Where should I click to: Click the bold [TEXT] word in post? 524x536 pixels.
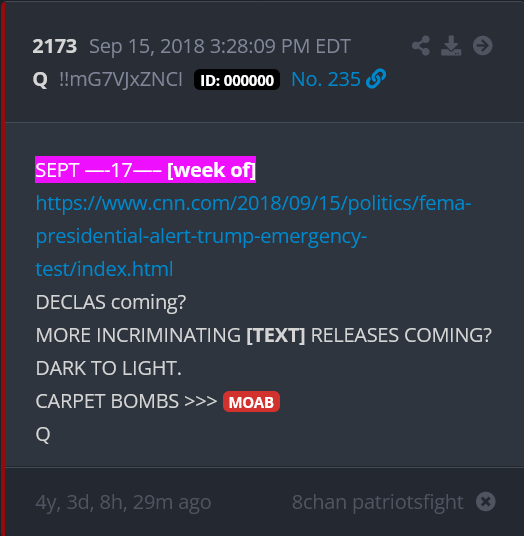point(276,335)
